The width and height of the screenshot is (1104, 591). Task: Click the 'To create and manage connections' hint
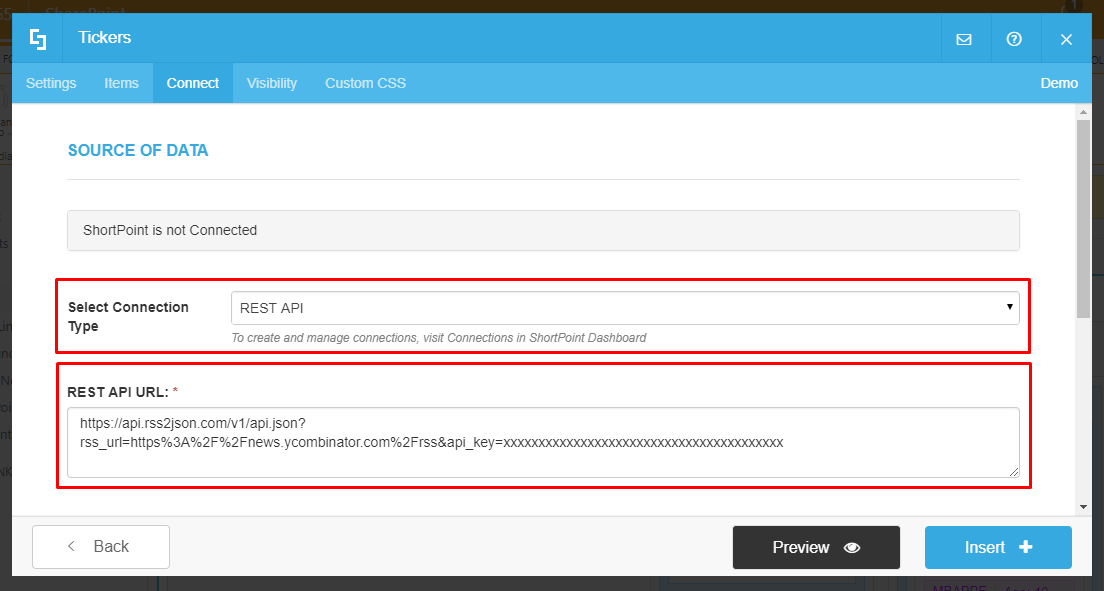click(439, 337)
